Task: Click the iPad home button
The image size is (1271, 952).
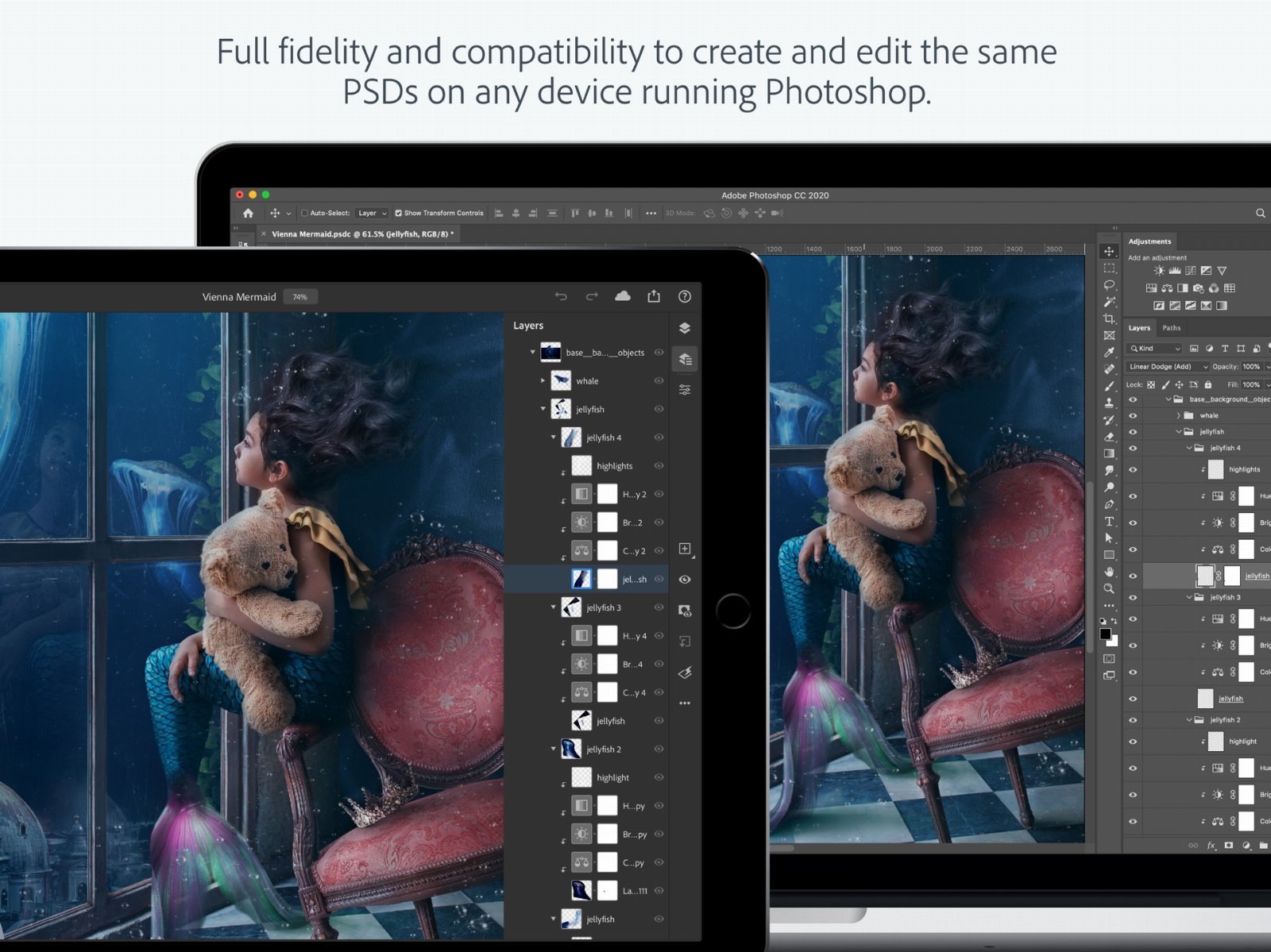Action: pos(732,611)
